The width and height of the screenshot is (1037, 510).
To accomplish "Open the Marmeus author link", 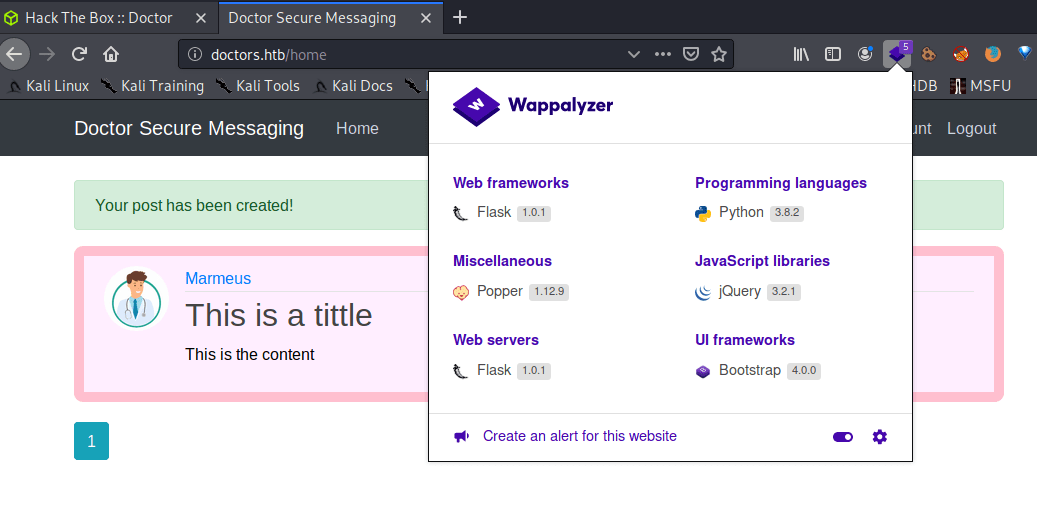I will 218,278.
